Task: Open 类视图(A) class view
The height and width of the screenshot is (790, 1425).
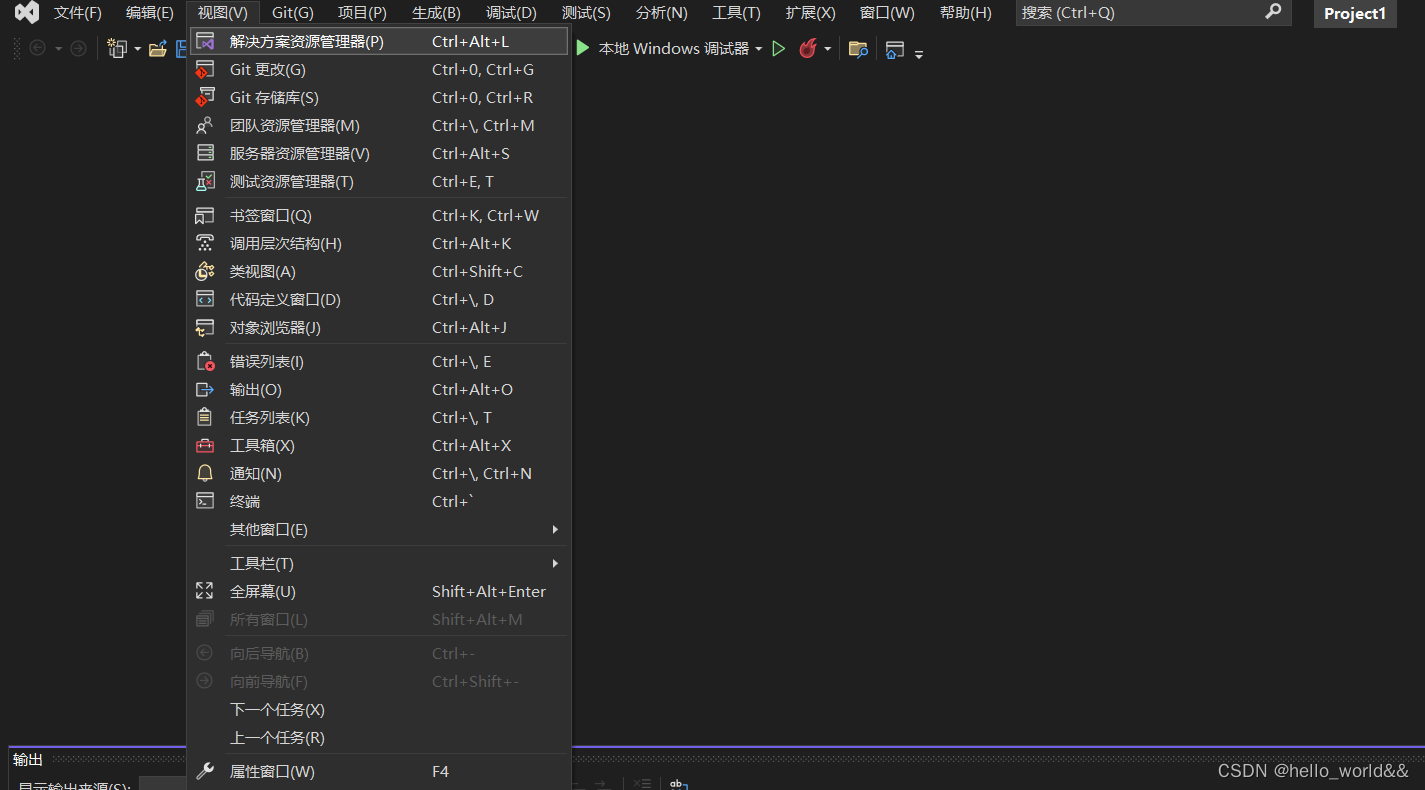Action: (x=379, y=271)
